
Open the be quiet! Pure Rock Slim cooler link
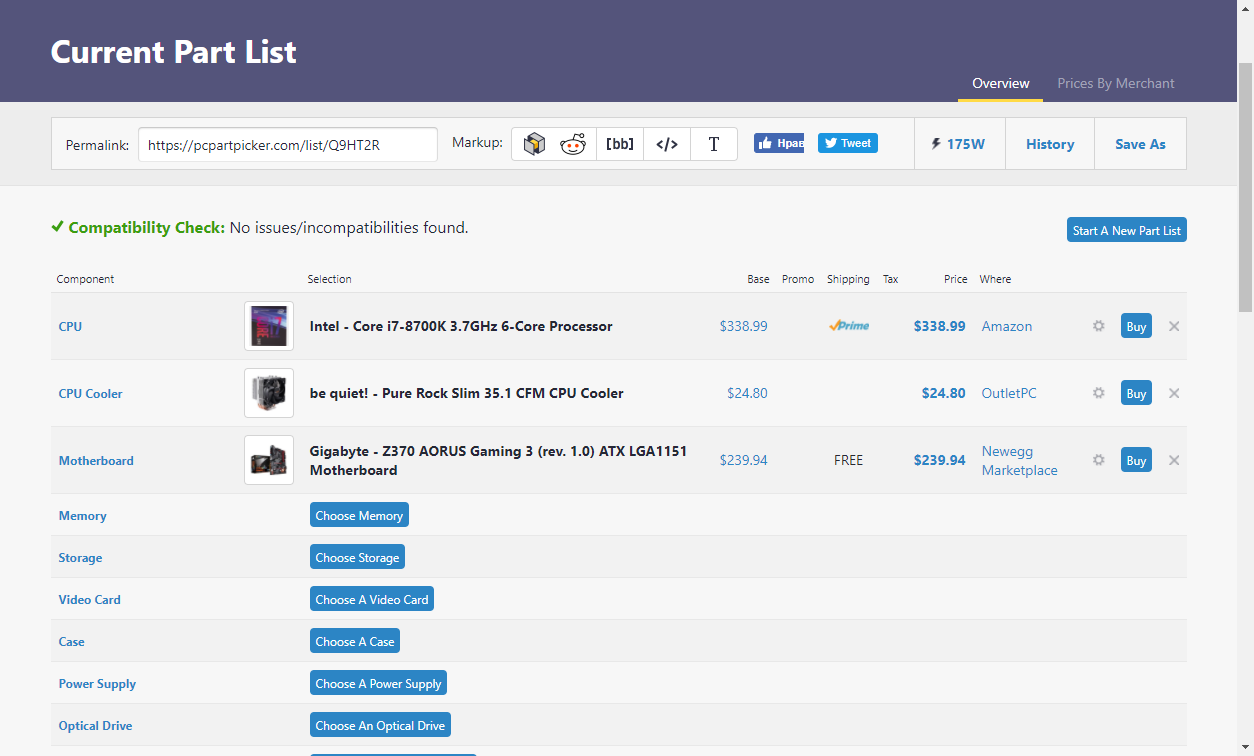tap(466, 393)
